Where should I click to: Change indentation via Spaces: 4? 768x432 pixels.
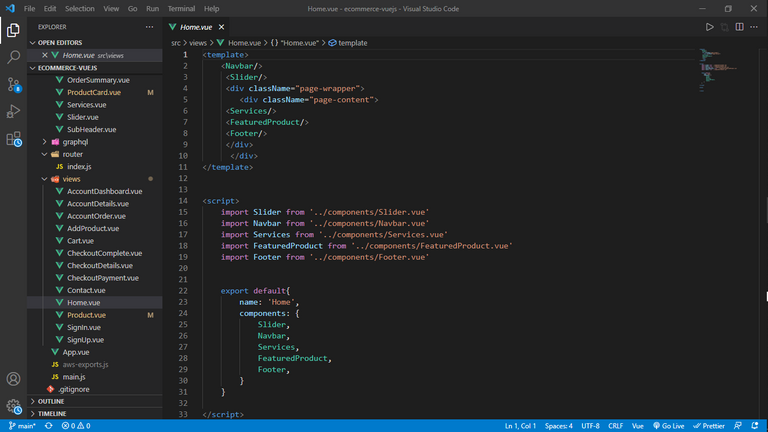(x=559, y=426)
